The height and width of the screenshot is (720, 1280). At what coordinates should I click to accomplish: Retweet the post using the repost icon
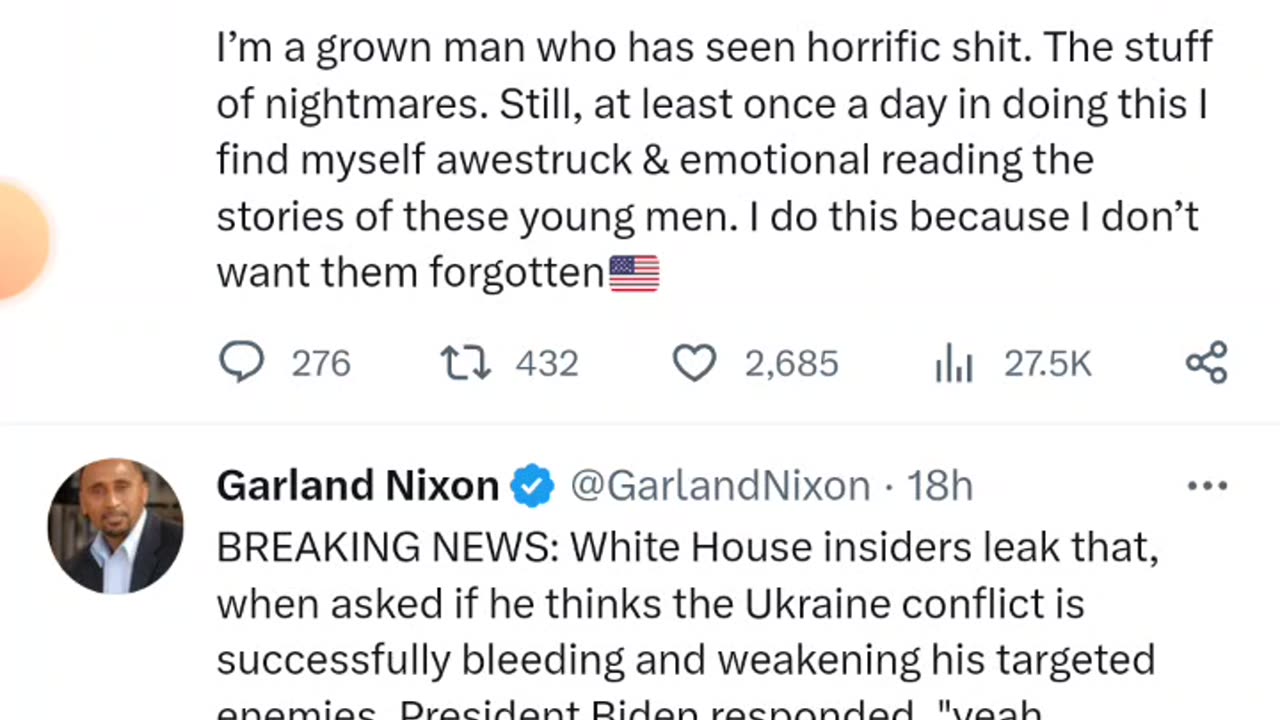point(466,363)
